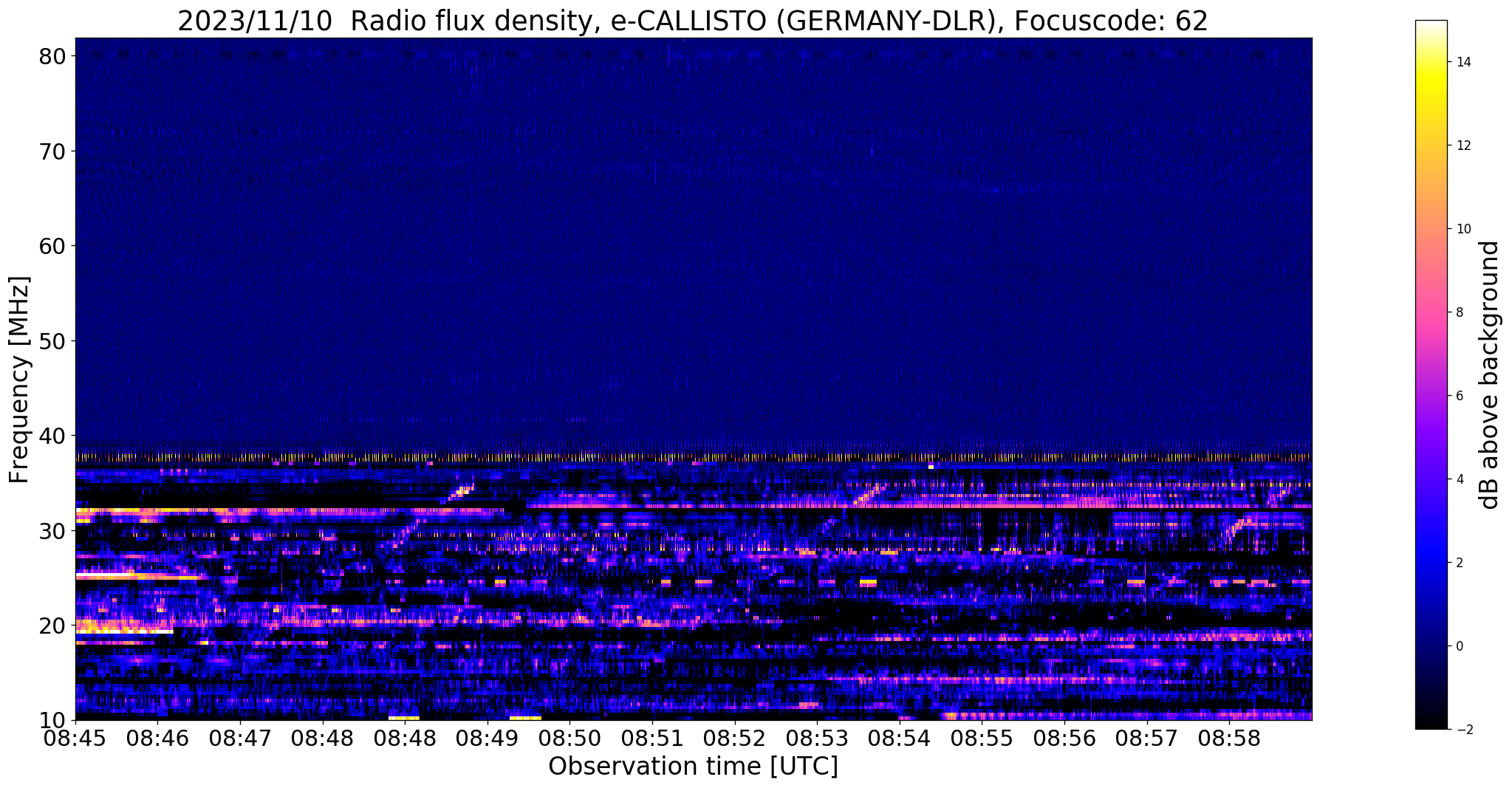Click the 08:52 time axis tick label
Image resolution: width=1512 pixels, height=788 pixels.
click(x=735, y=739)
